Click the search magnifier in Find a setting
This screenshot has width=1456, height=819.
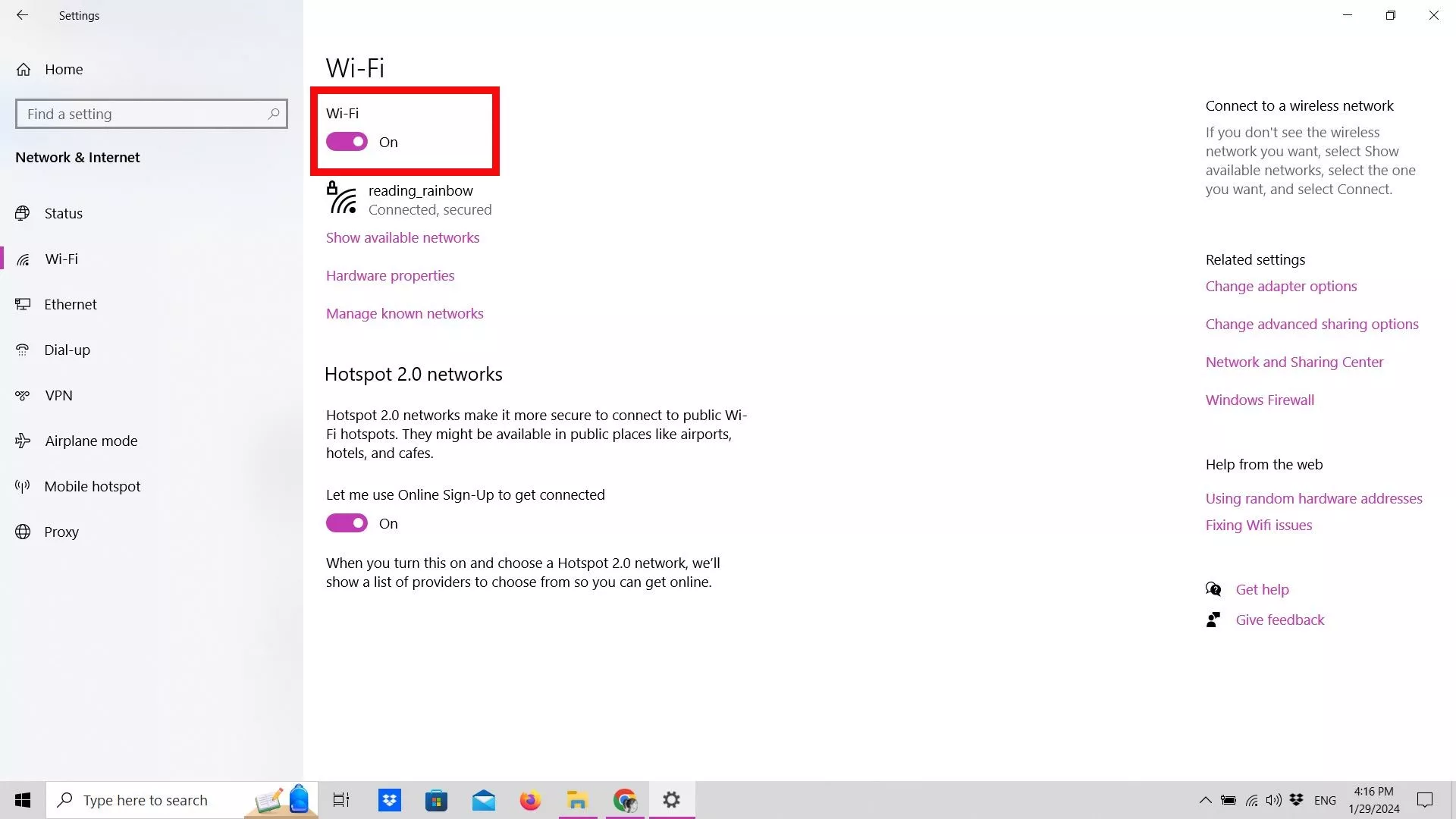pos(274,114)
